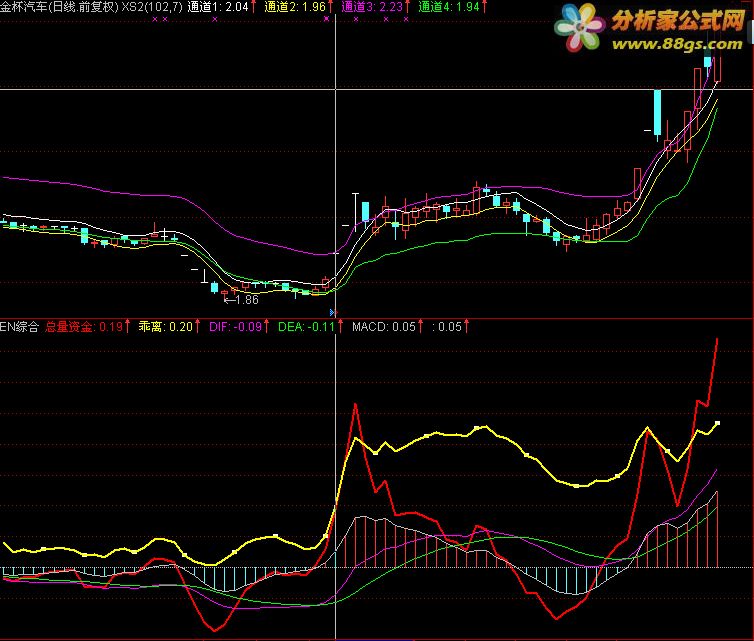The width and height of the screenshot is (754, 641).
Task: Click the 1.86 low price annotation
Action: (242, 300)
